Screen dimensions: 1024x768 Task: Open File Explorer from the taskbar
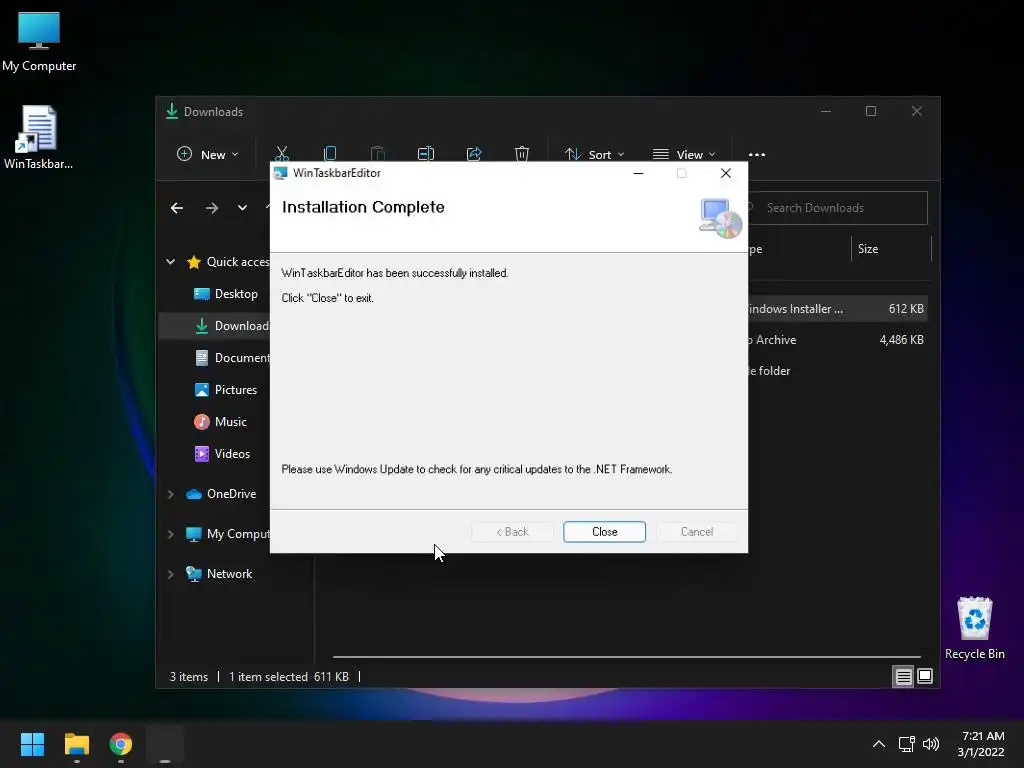(x=76, y=744)
